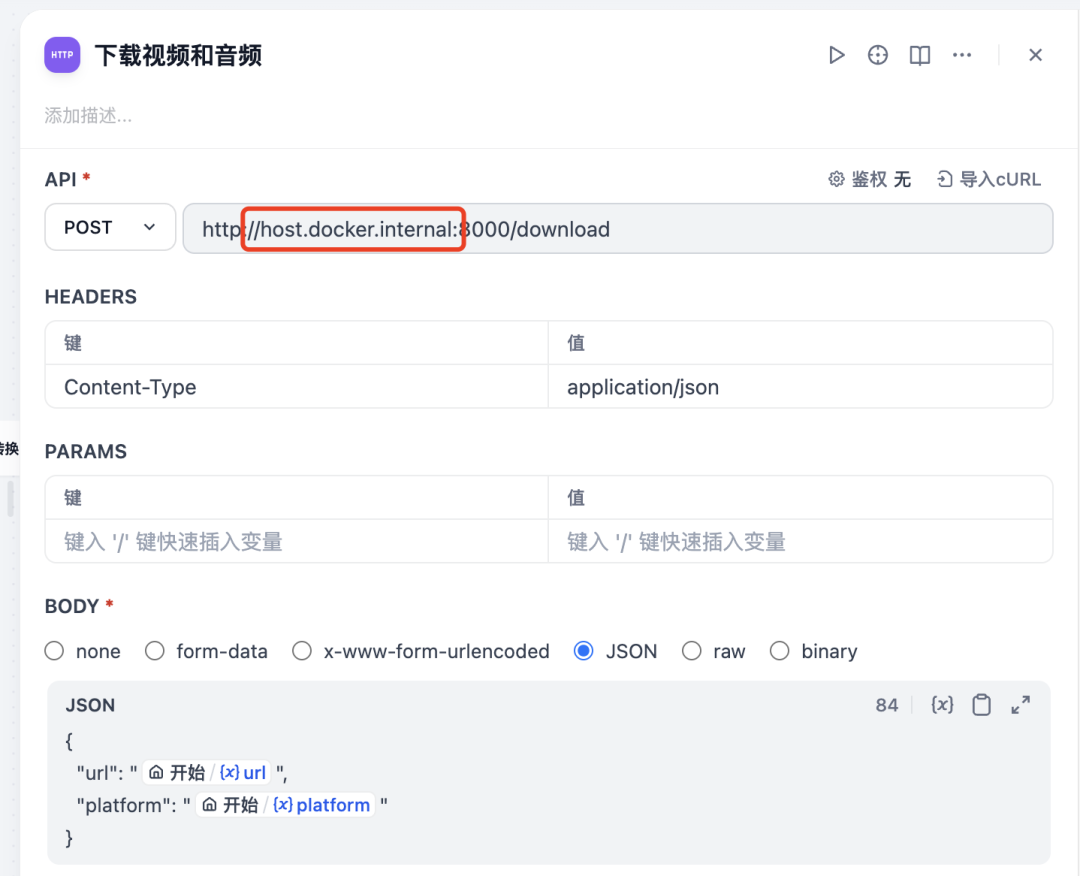The height and width of the screenshot is (876, 1080).
Task: Click the purple HTTP node icon
Action: point(62,55)
